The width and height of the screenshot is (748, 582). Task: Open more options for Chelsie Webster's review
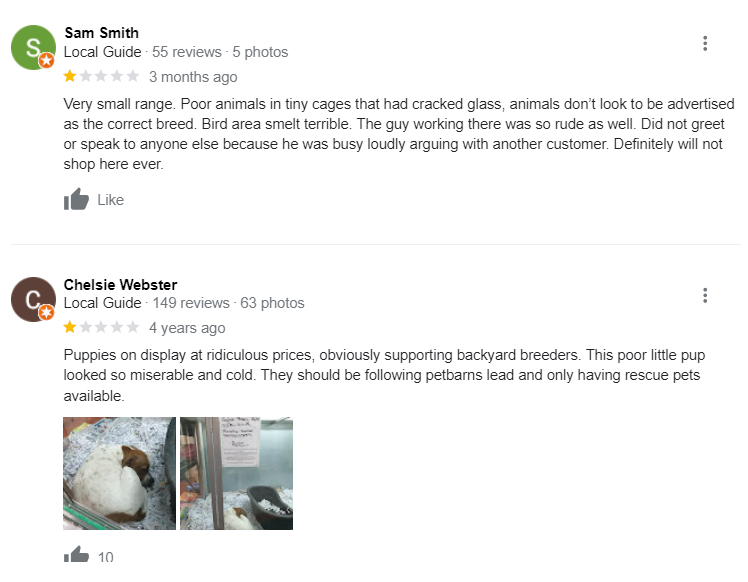[705, 295]
